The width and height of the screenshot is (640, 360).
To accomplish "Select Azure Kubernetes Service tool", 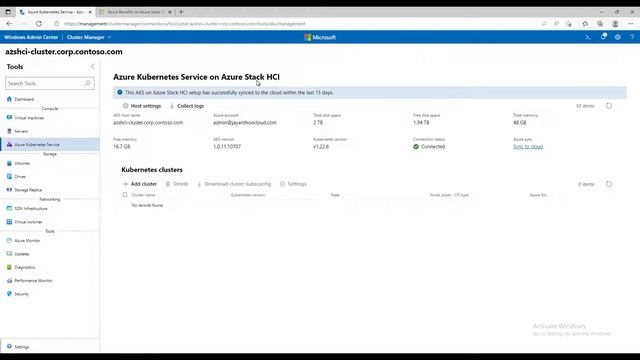I will (50, 144).
